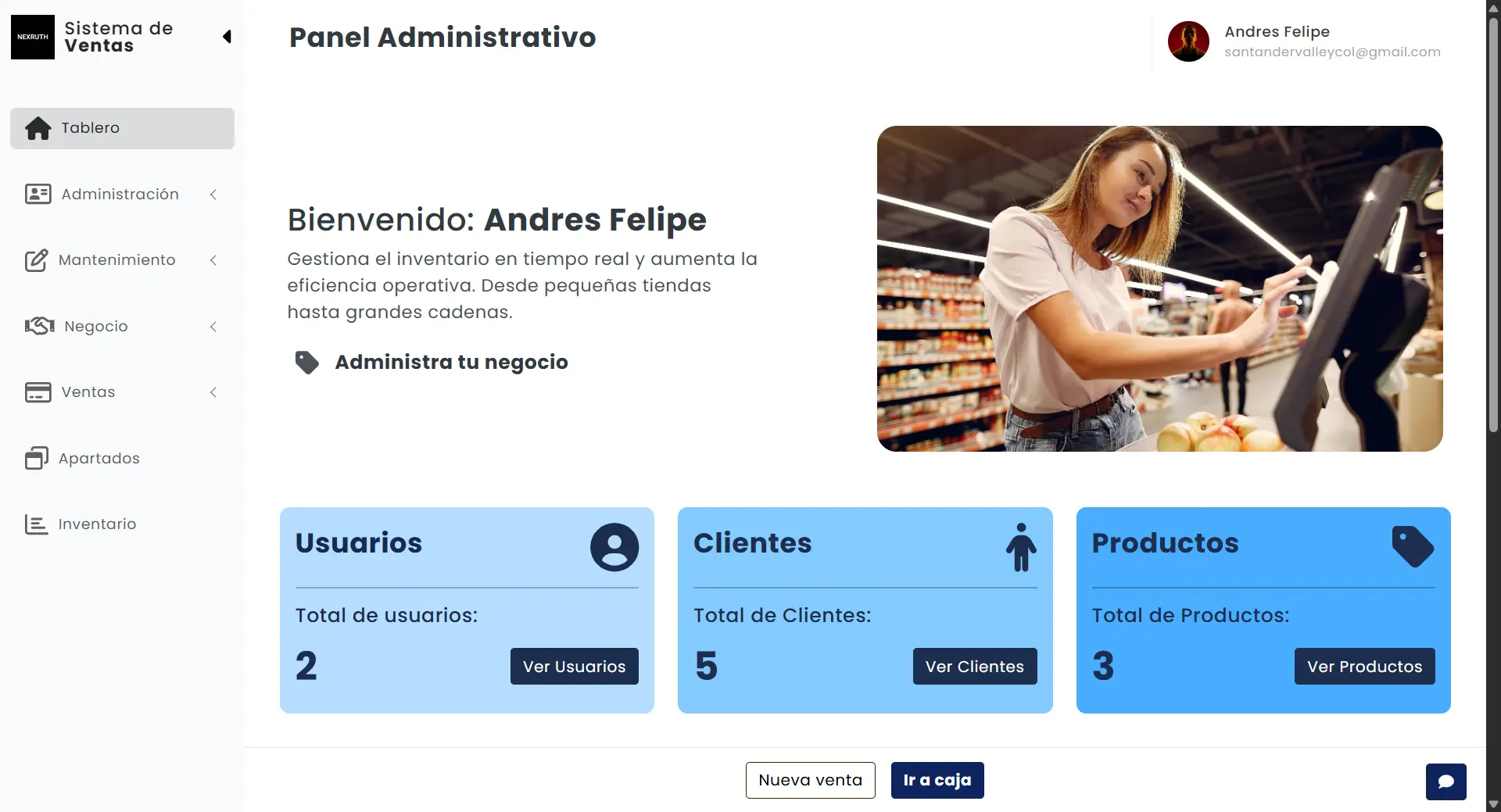Click the Ir a caja button
The height and width of the screenshot is (812, 1501).
[937, 780]
